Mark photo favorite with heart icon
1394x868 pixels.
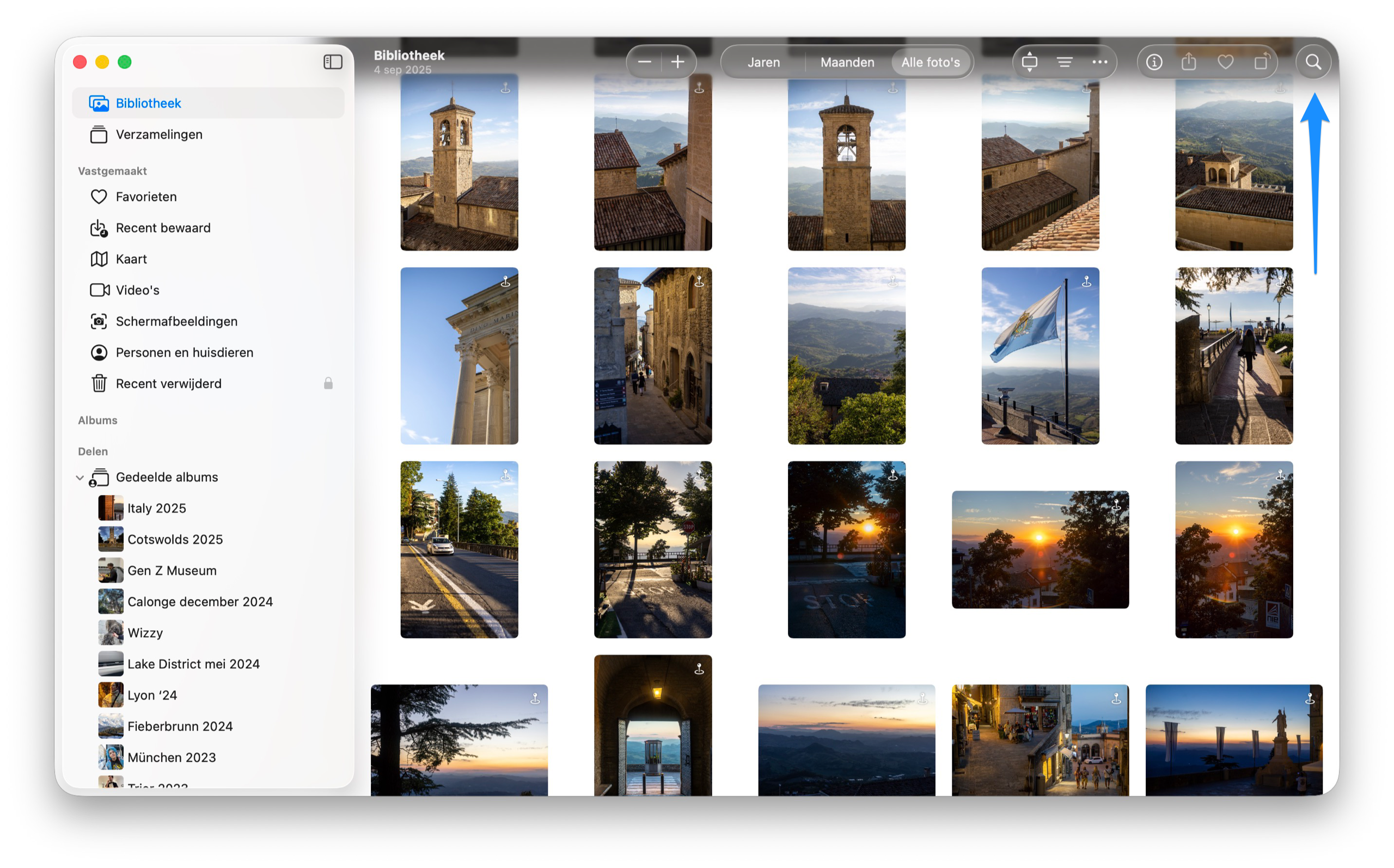click(x=1225, y=62)
